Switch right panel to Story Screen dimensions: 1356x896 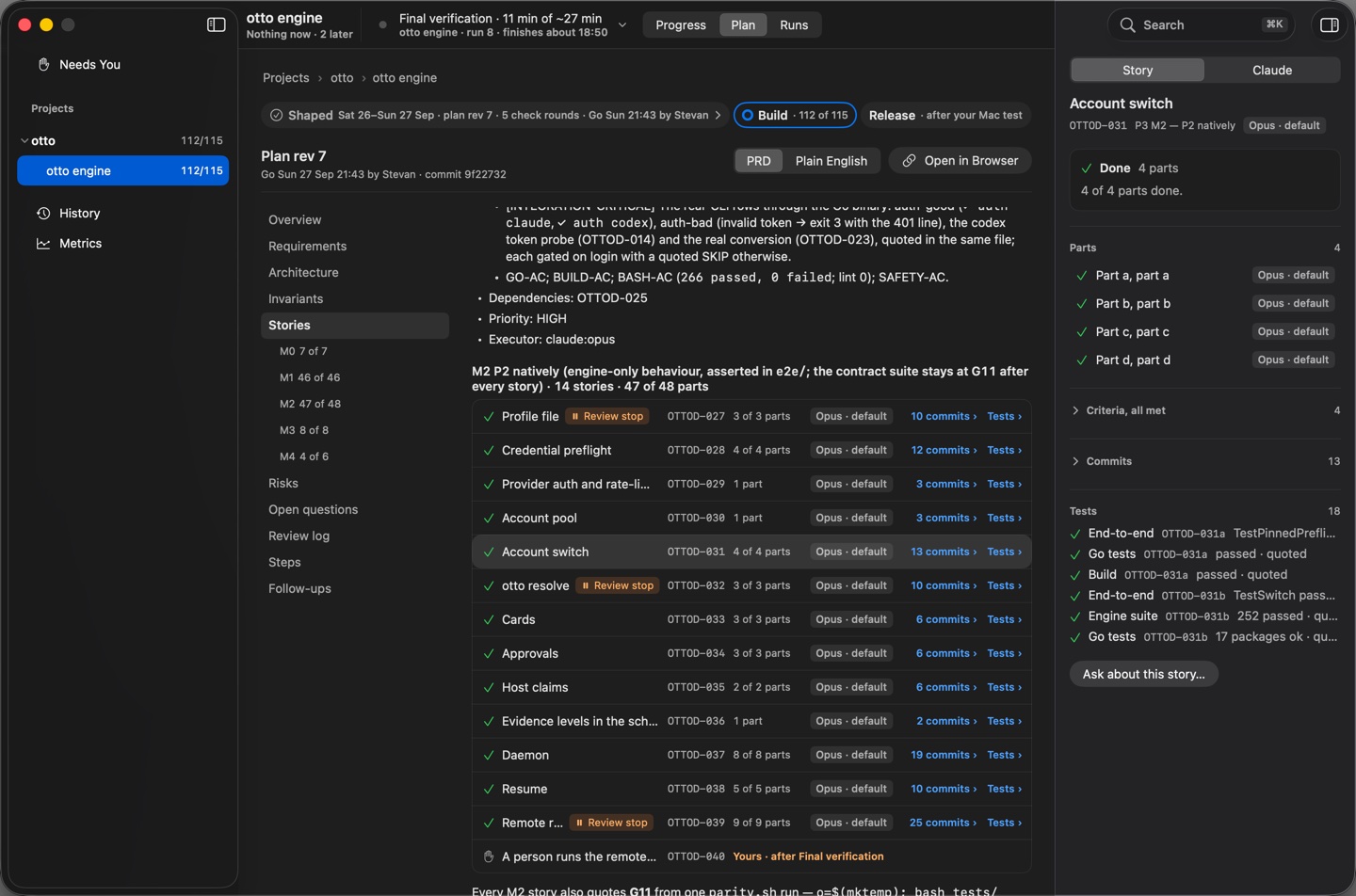(x=1138, y=71)
